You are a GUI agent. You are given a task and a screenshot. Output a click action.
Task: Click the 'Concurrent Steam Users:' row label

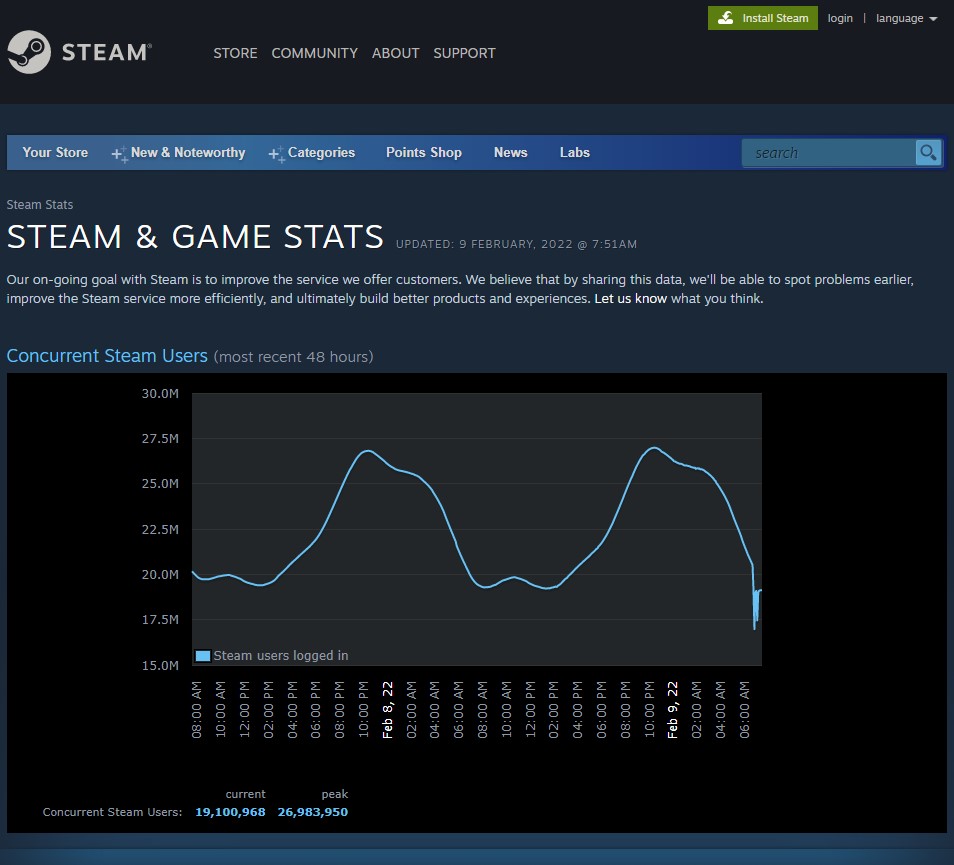113,812
